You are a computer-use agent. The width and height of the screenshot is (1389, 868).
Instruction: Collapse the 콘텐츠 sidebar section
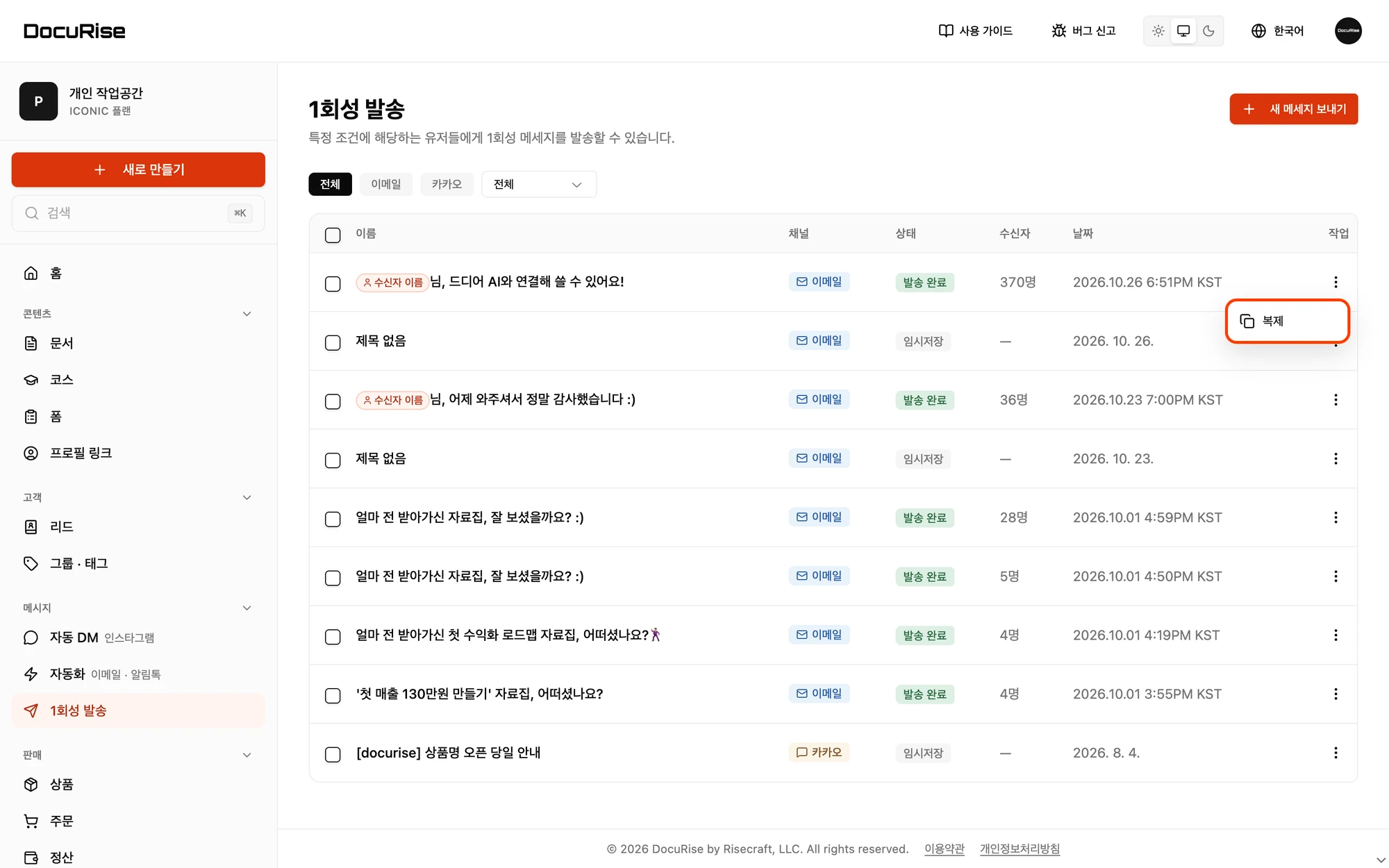click(x=247, y=314)
